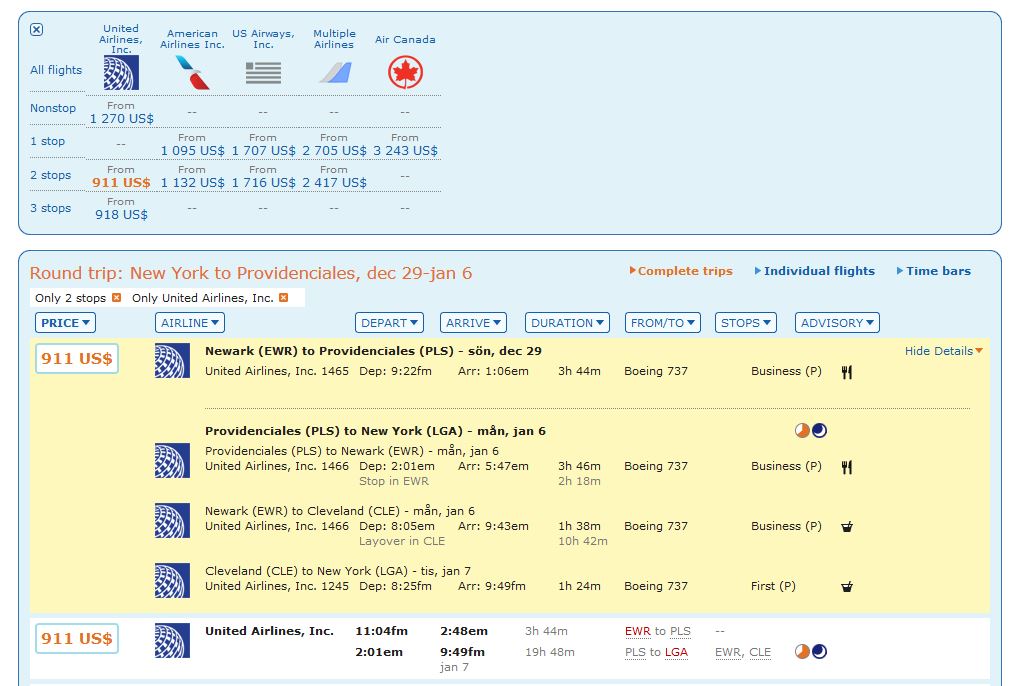Screen dimensions: 1014x686
Task: Close the airline matrix with X icon
Action: click(37, 30)
